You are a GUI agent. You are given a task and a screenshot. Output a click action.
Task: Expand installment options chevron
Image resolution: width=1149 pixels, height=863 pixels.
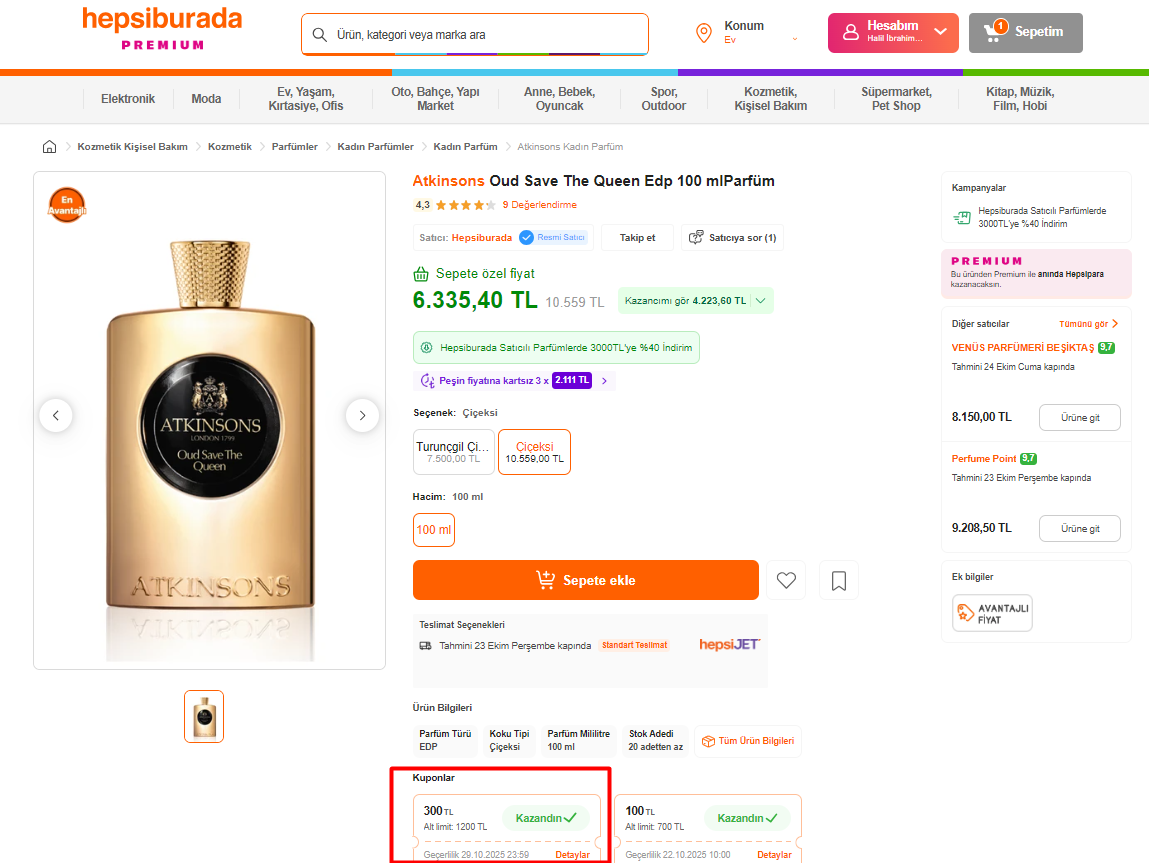point(604,381)
